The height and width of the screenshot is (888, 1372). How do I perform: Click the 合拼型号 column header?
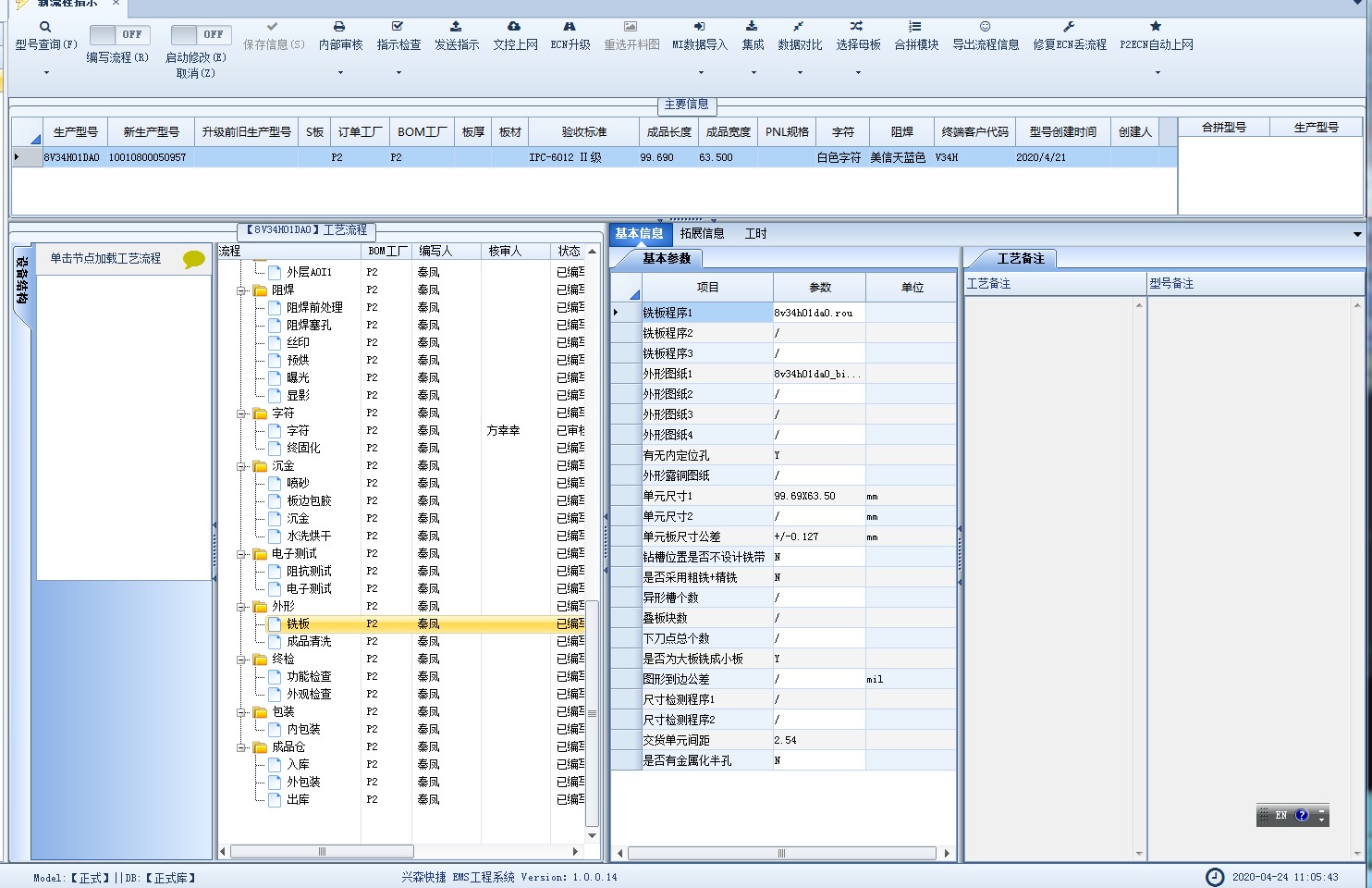pos(1223,127)
